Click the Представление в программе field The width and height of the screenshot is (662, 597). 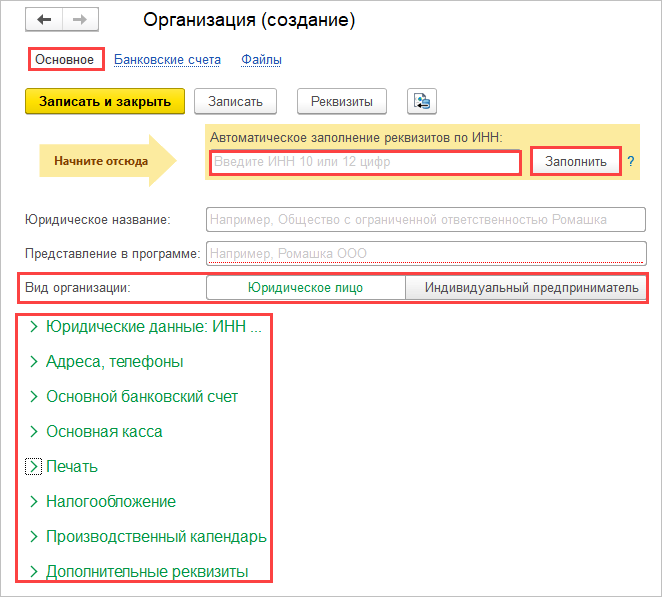click(426, 253)
